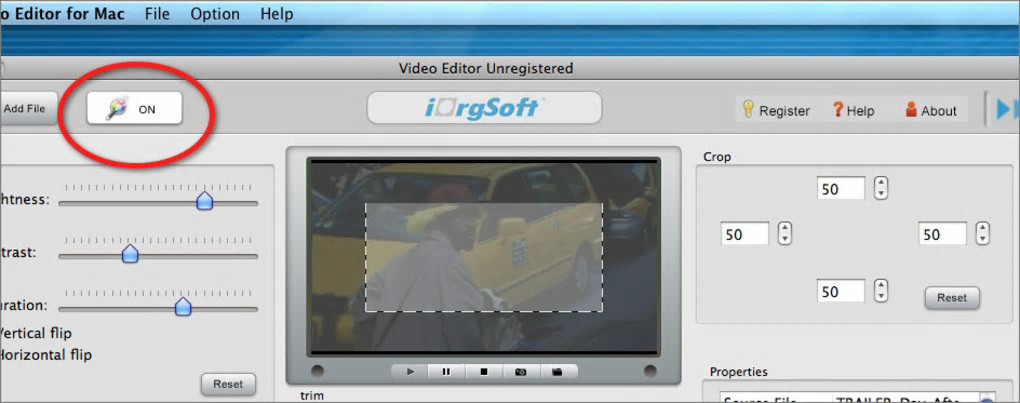Click the top crop value field
The width and height of the screenshot is (1020, 403).
click(841, 189)
